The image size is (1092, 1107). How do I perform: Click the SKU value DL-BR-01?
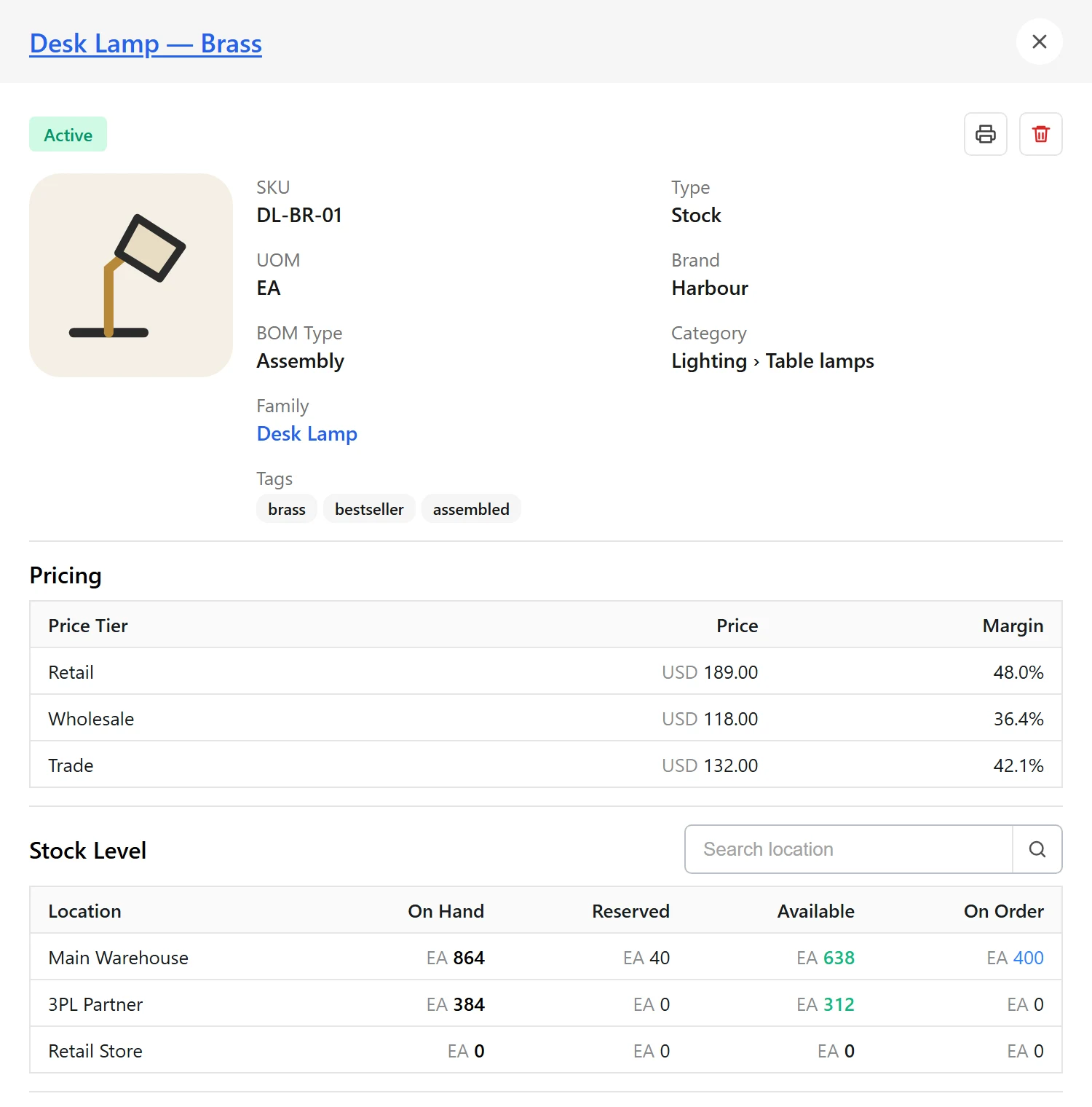299,216
